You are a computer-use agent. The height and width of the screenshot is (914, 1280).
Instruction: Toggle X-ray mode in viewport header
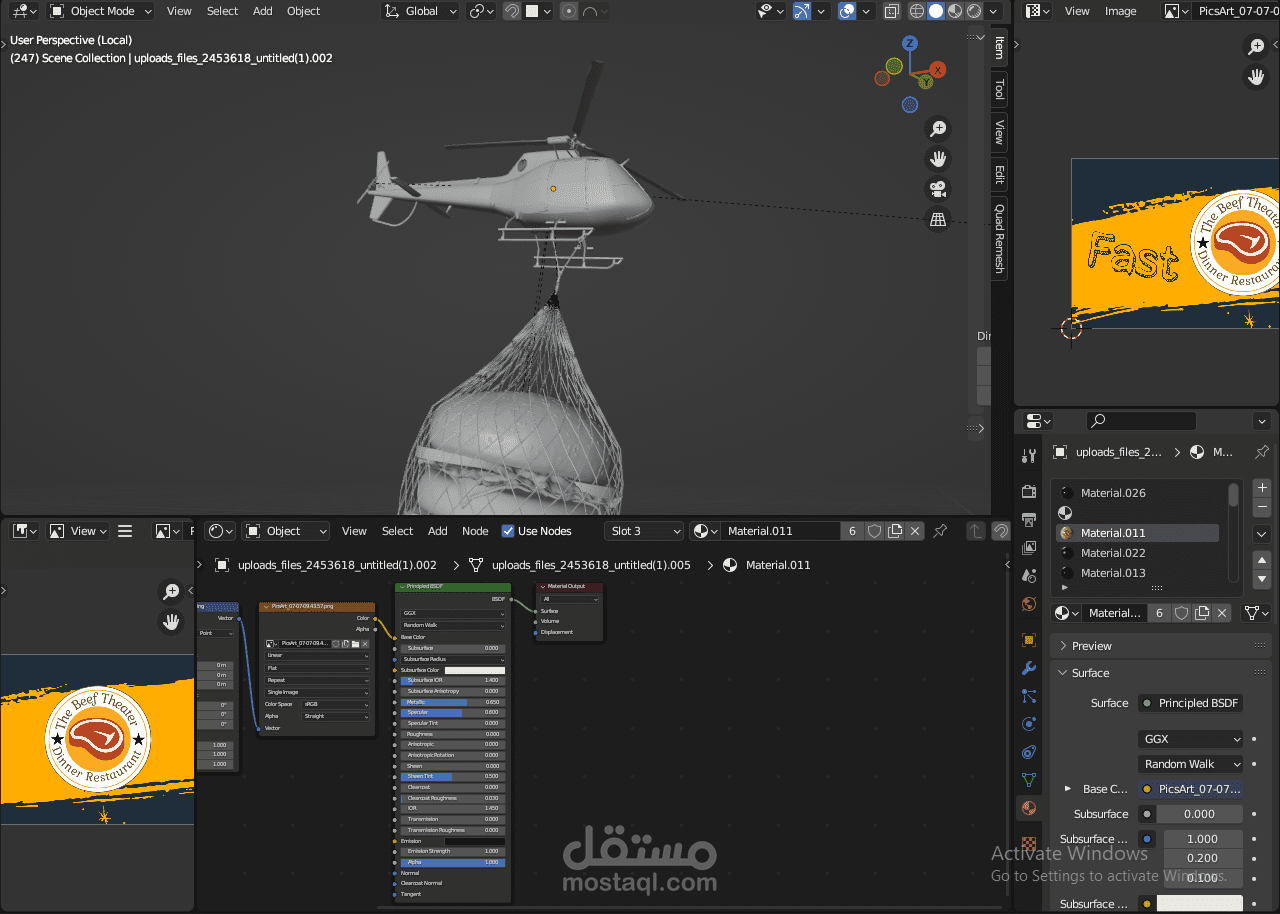coord(891,11)
